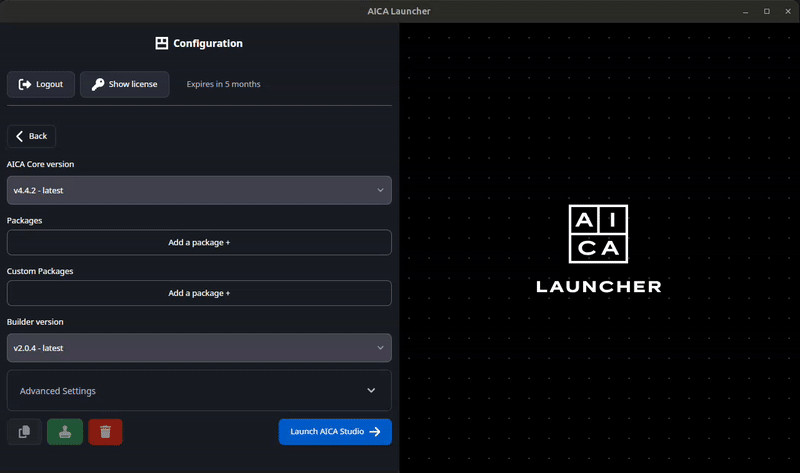Click the AICA logo square
Screen dimensions: 800x473
click(x=598, y=234)
